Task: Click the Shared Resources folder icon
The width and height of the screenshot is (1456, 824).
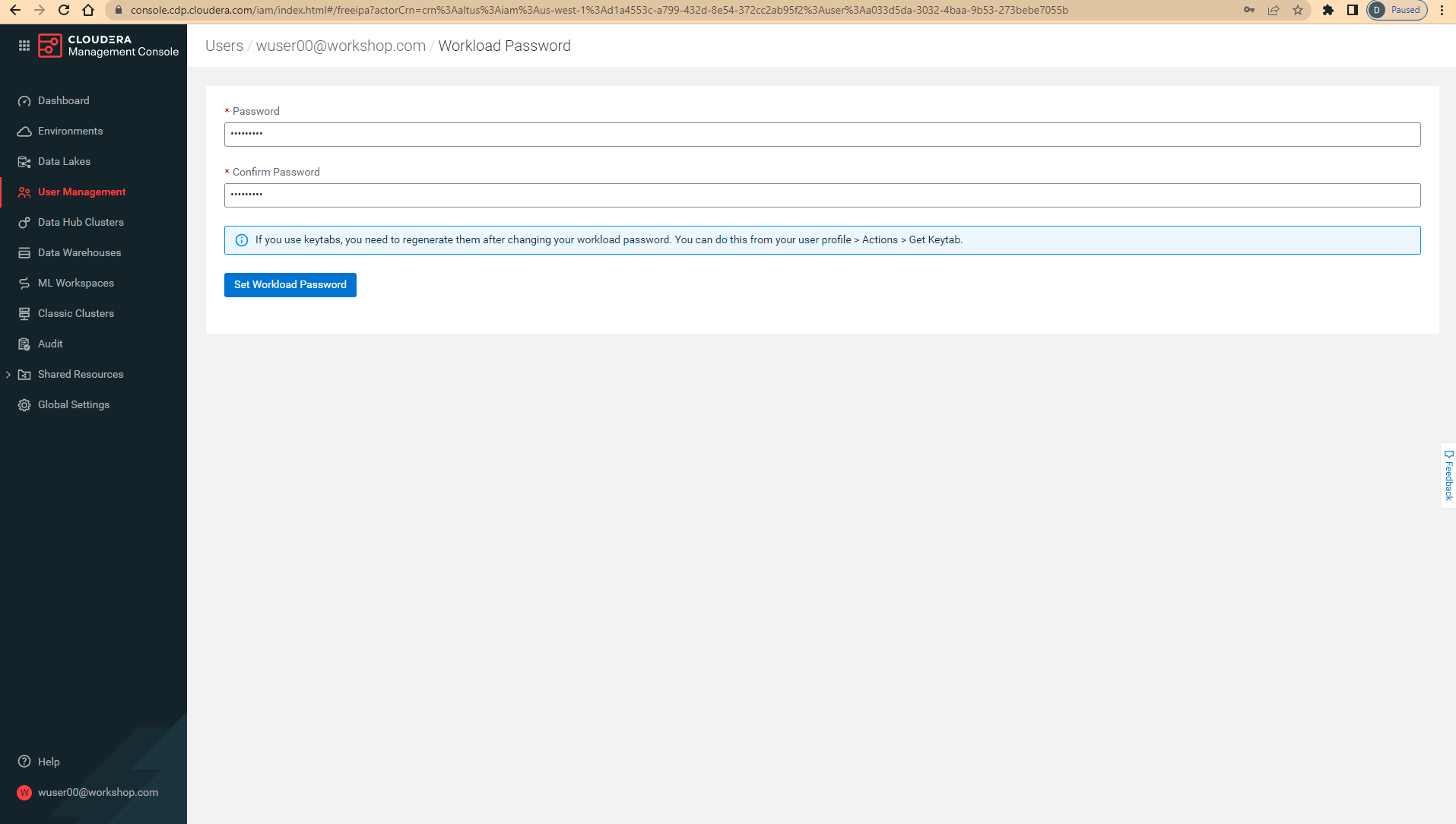Action: point(24,375)
